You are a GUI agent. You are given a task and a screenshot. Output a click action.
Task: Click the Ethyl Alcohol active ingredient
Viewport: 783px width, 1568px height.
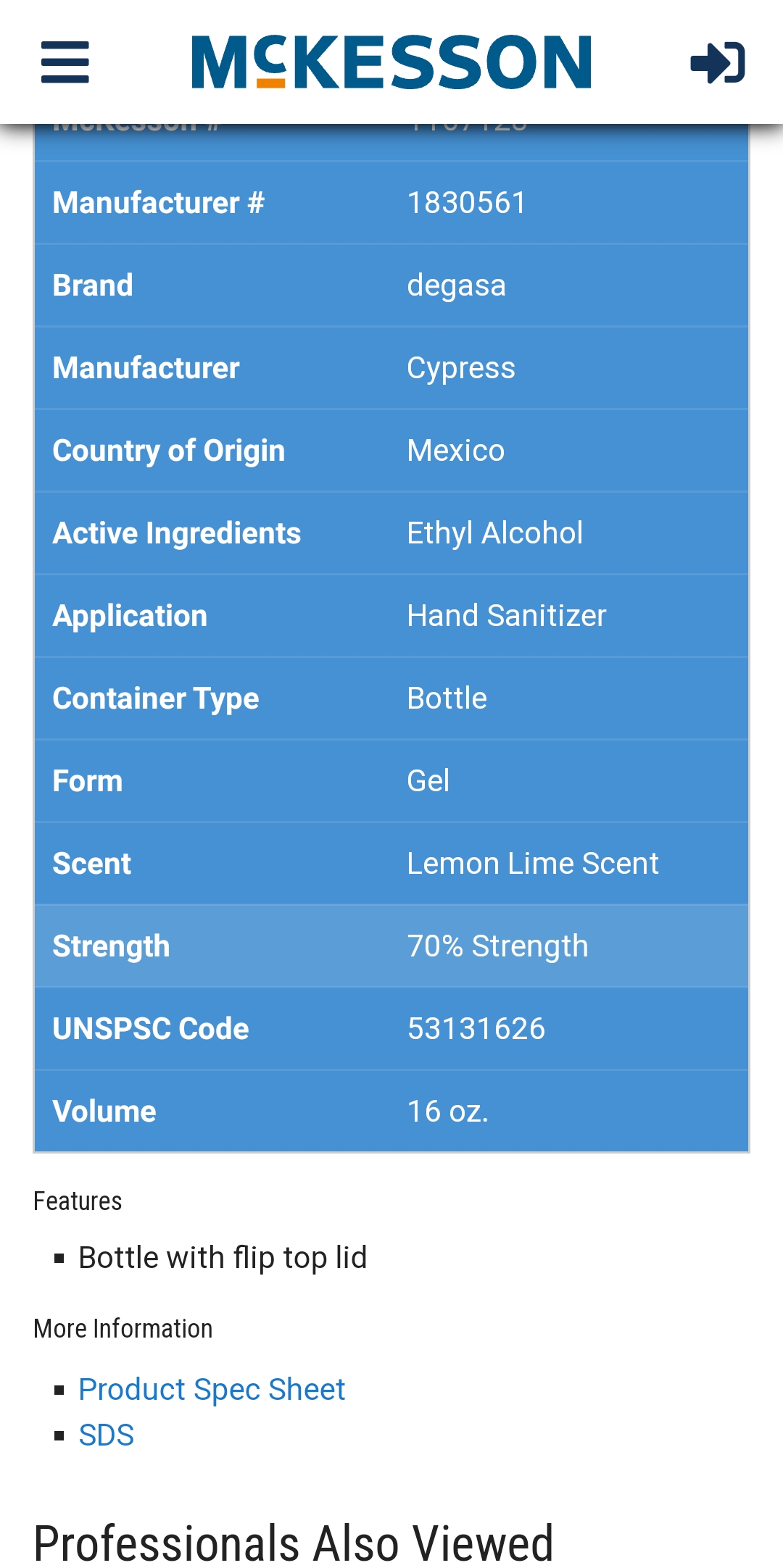coord(495,533)
